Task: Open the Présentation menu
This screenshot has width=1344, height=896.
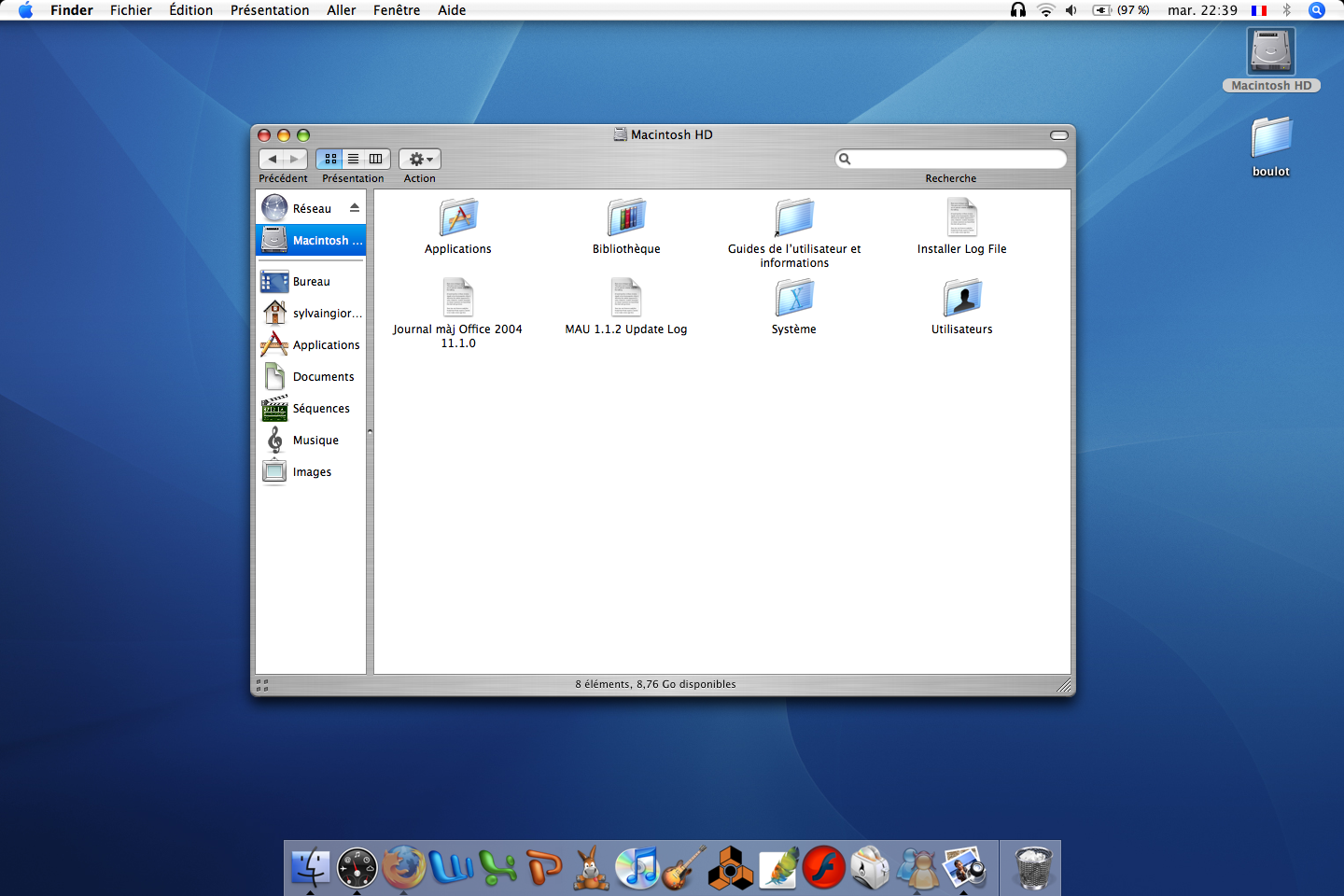Action: [x=270, y=10]
